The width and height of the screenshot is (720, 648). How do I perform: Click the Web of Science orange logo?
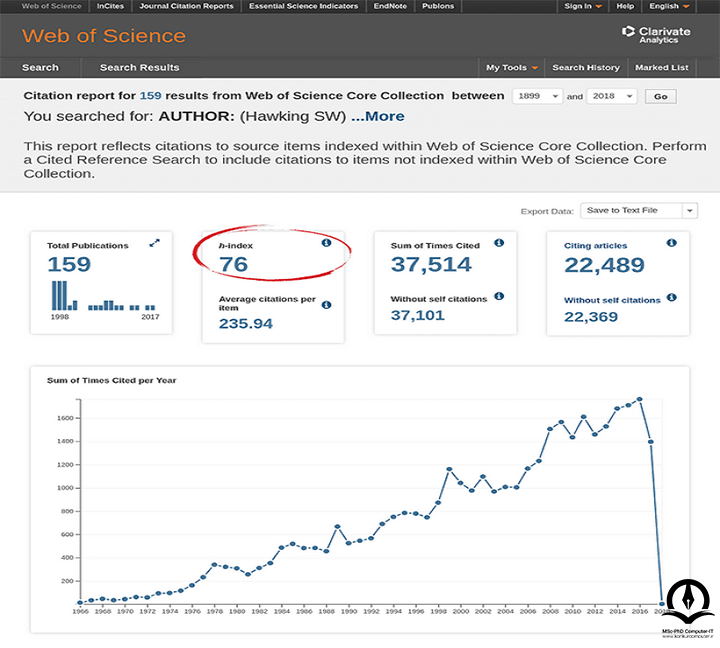(104, 36)
